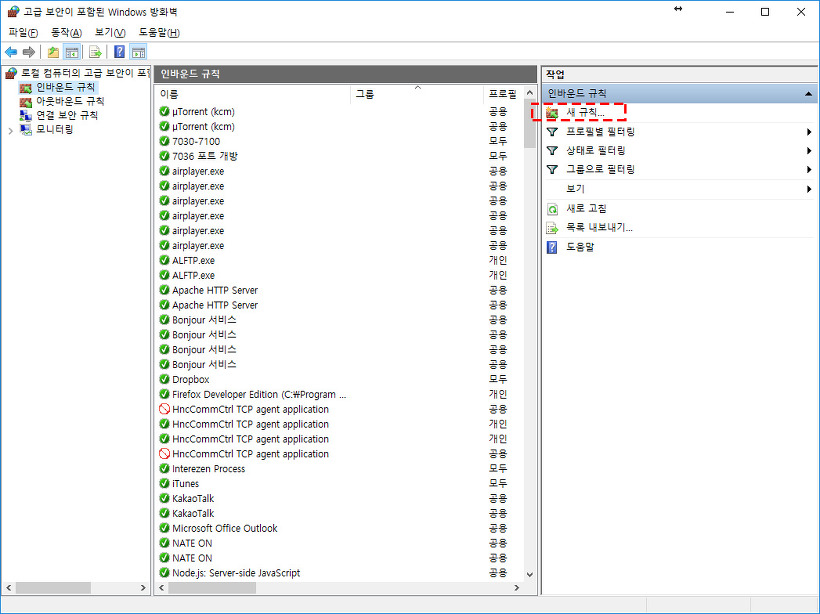Select the 7030-7100 rule row
820x614 pixels.
coord(340,141)
